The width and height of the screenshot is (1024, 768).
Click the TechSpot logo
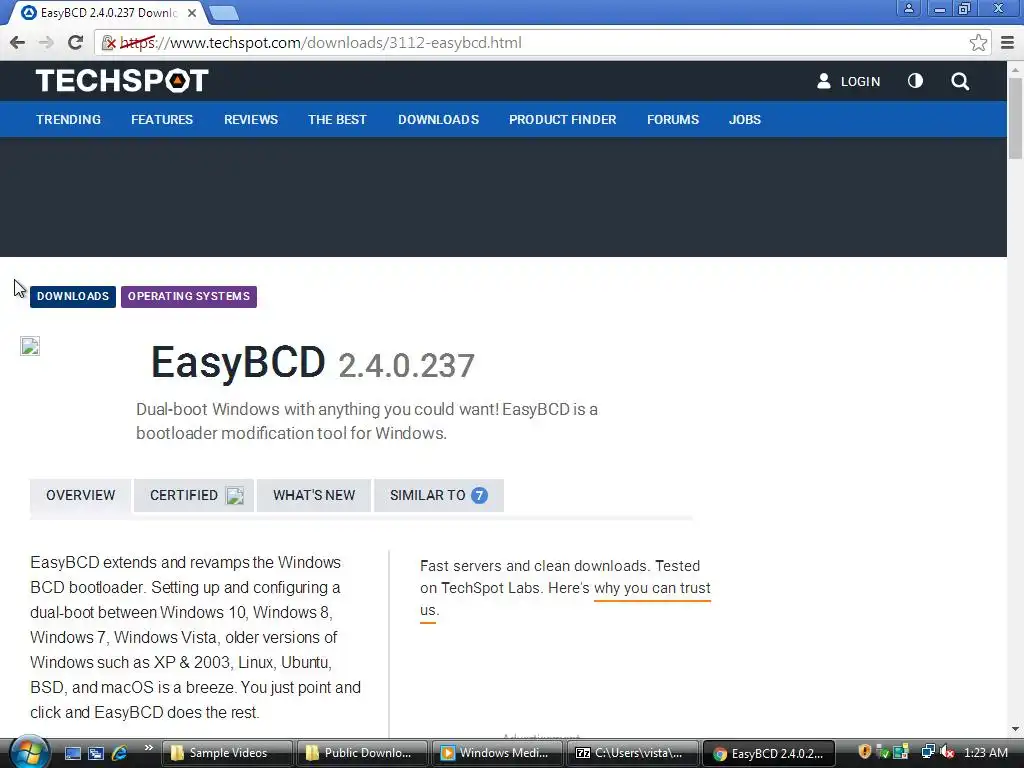[121, 81]
